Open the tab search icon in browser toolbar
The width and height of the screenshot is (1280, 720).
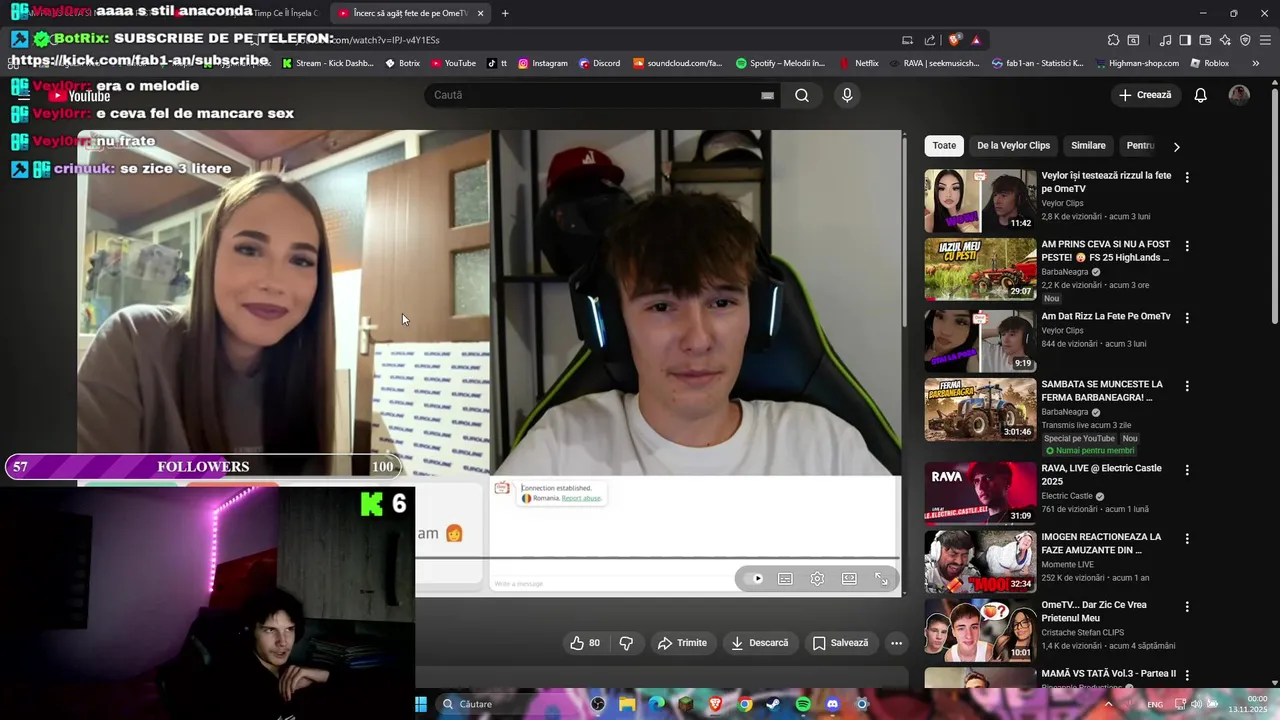(1133, 40)
